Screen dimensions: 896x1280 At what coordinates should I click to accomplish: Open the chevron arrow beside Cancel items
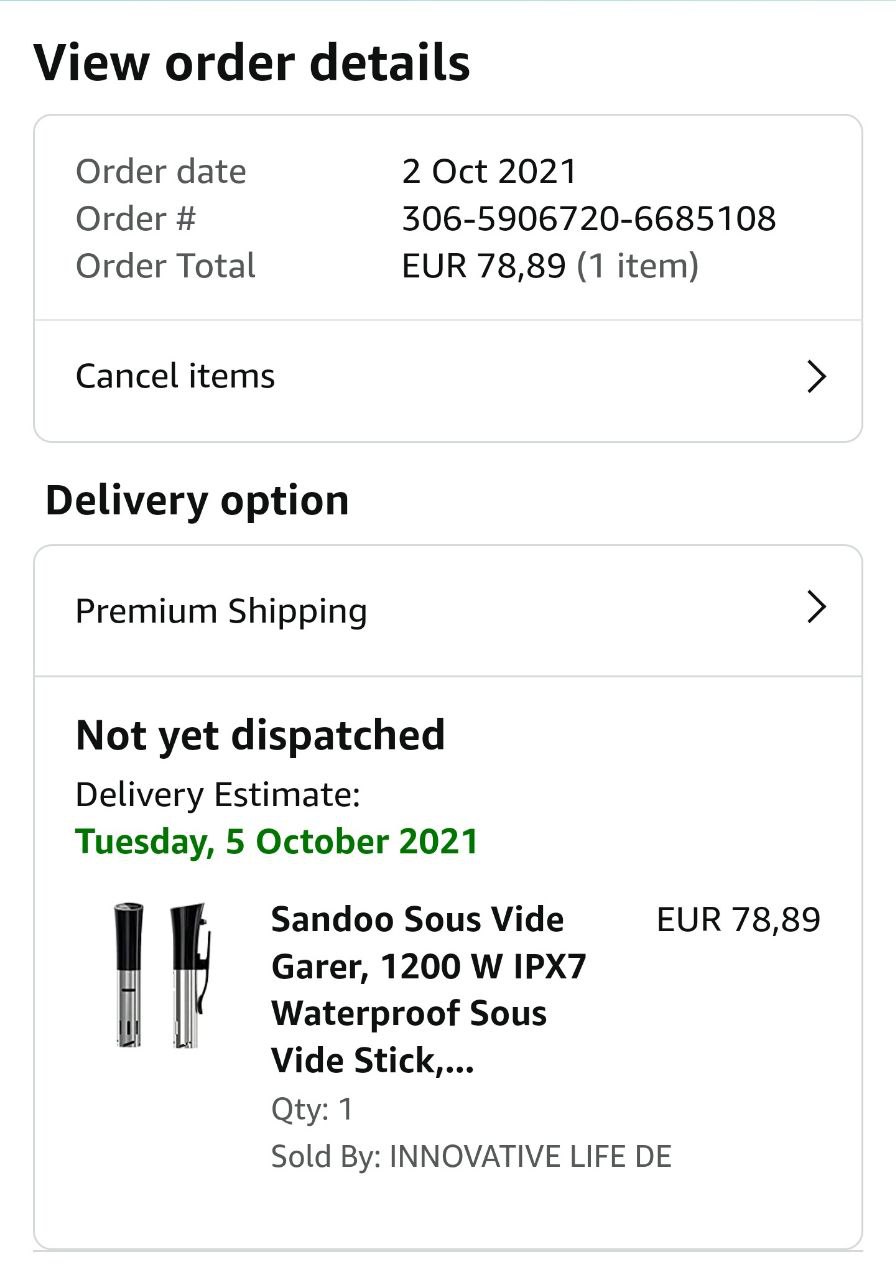[x=816, y=377]
